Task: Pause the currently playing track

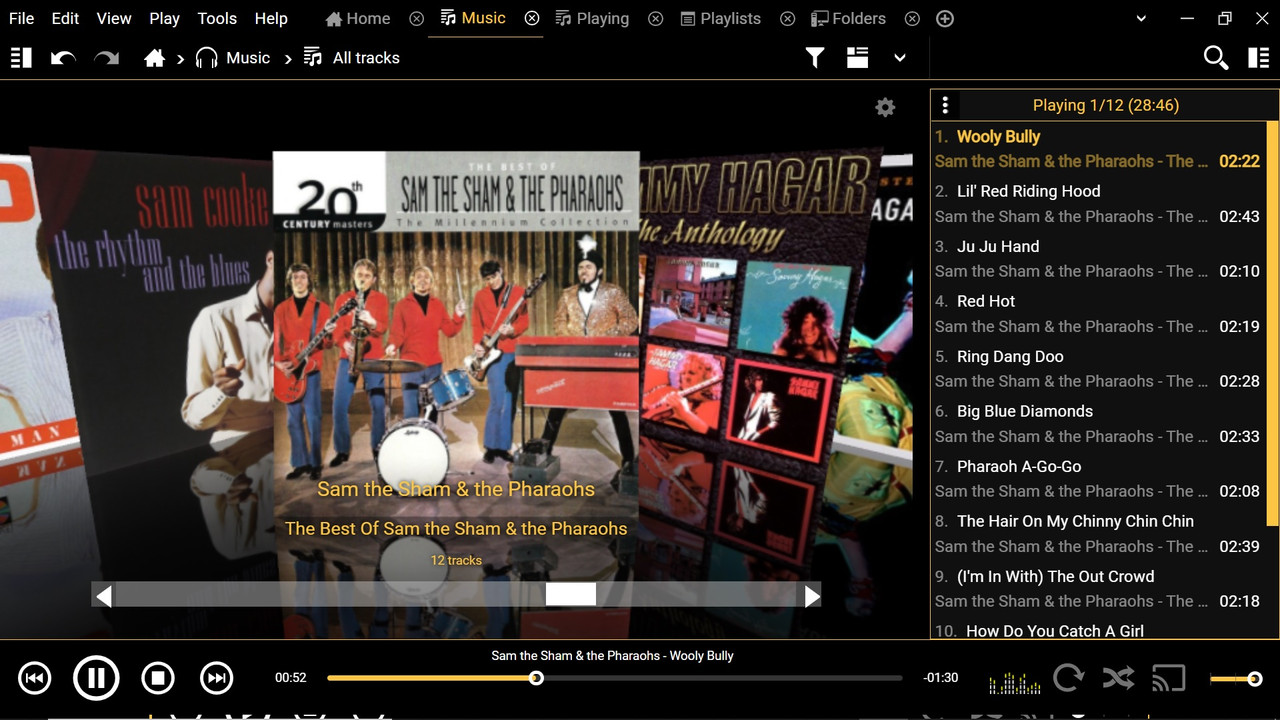Action: [x=96, y=677]
